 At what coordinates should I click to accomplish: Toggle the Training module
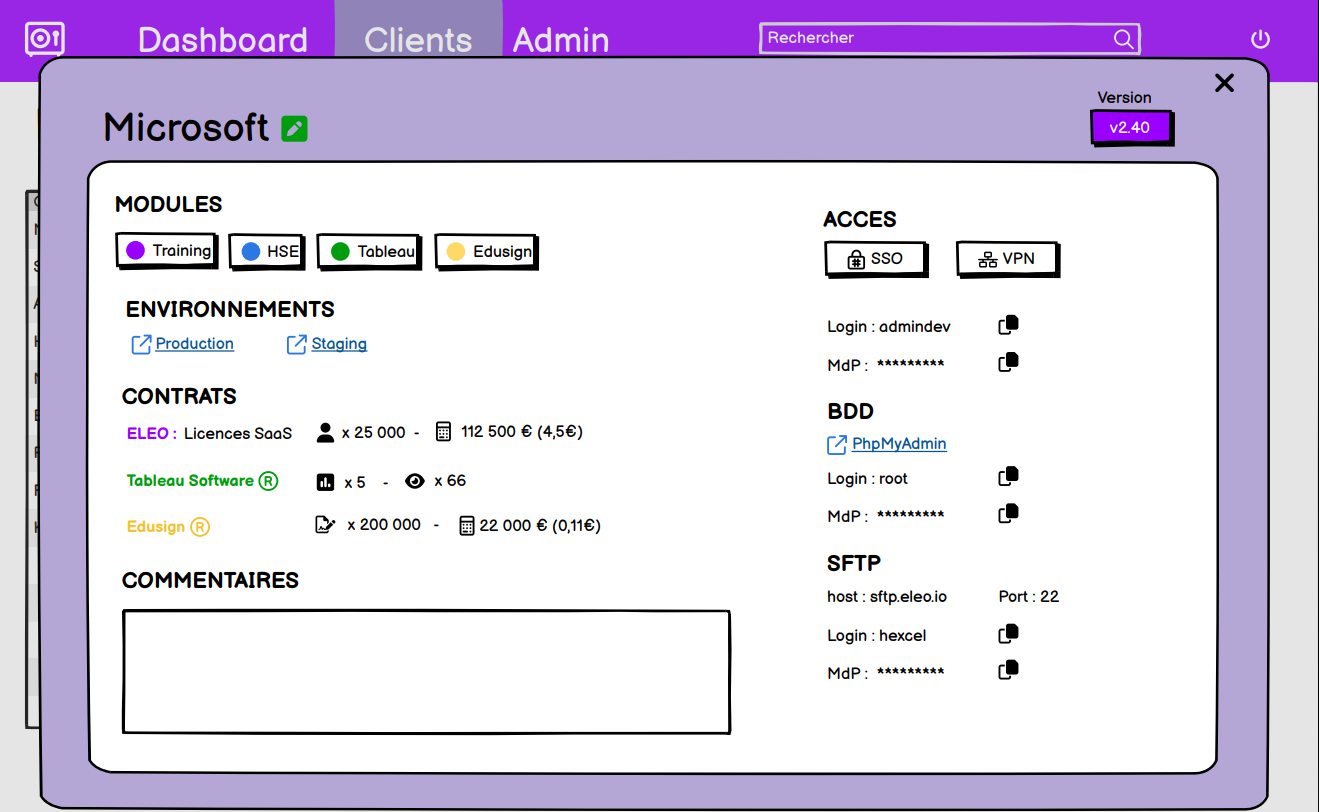tap(166, 250)
